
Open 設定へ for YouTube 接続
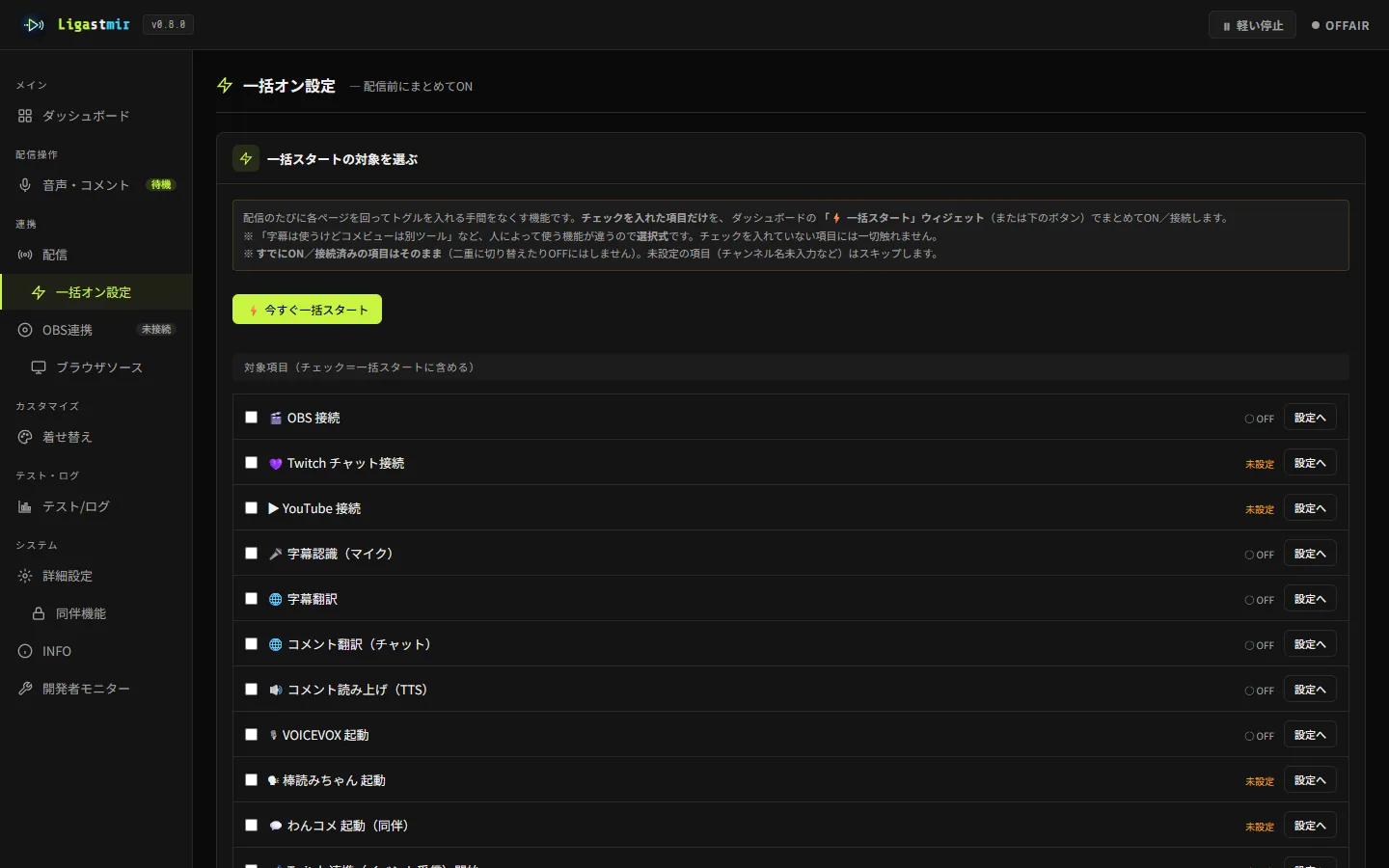click(1310, 508)
